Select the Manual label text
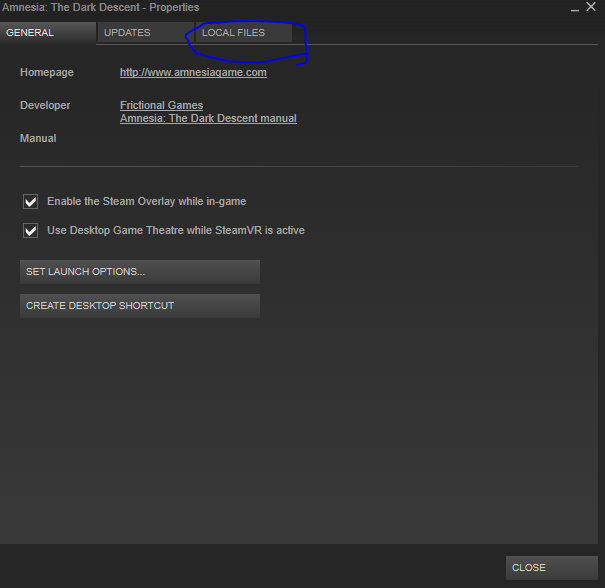This screenshot has width=605, height=588. pyautogui.click(x=38, y=138)
